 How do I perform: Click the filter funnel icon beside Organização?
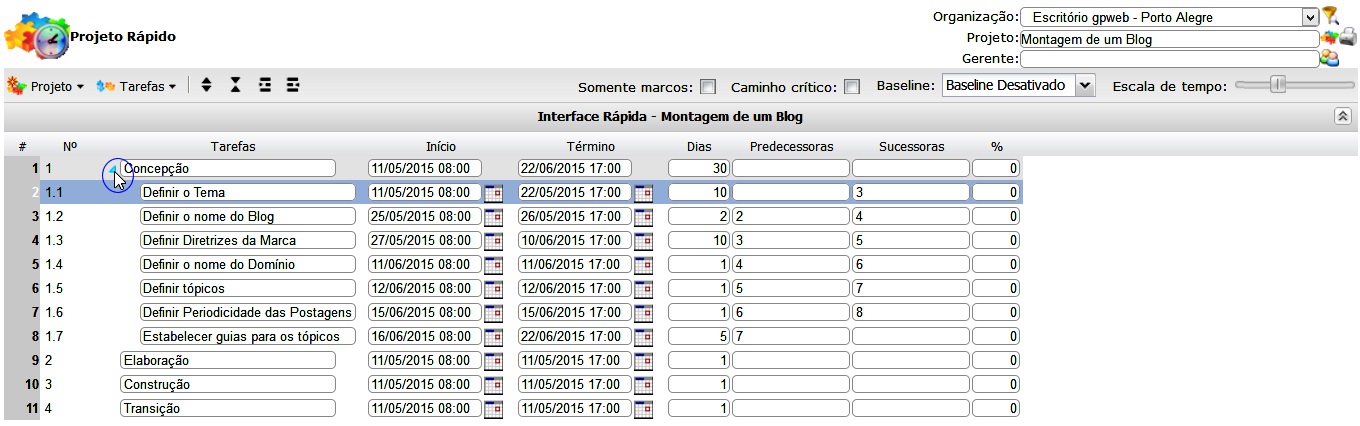click(1330, 16)
